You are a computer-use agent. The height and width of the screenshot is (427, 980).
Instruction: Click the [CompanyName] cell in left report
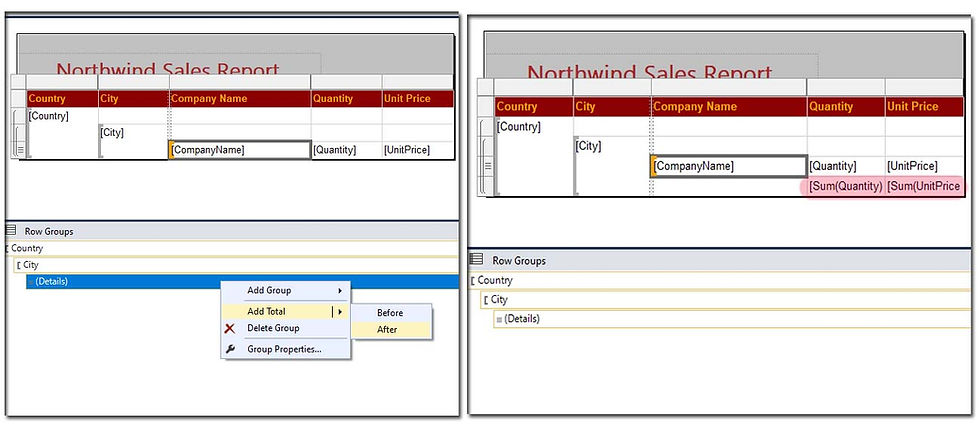point(240,150)
